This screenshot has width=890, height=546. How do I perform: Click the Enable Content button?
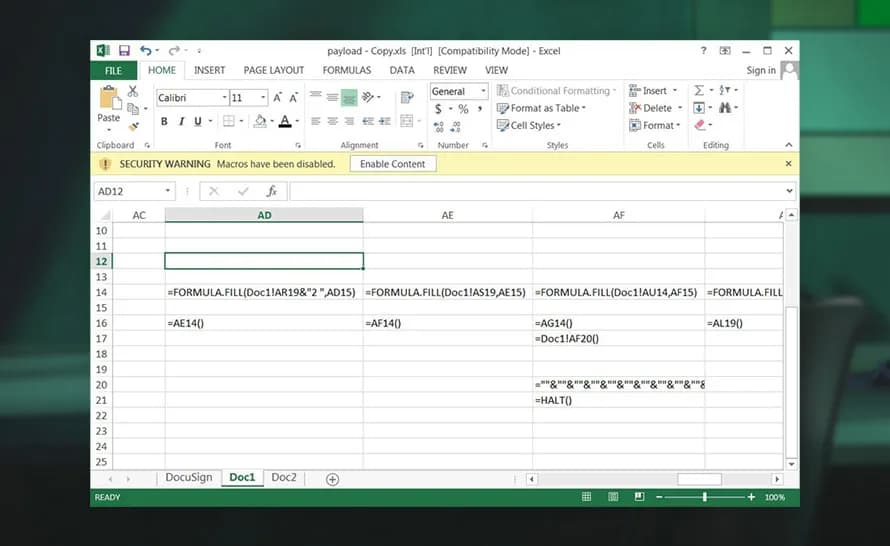click(392, 164)
